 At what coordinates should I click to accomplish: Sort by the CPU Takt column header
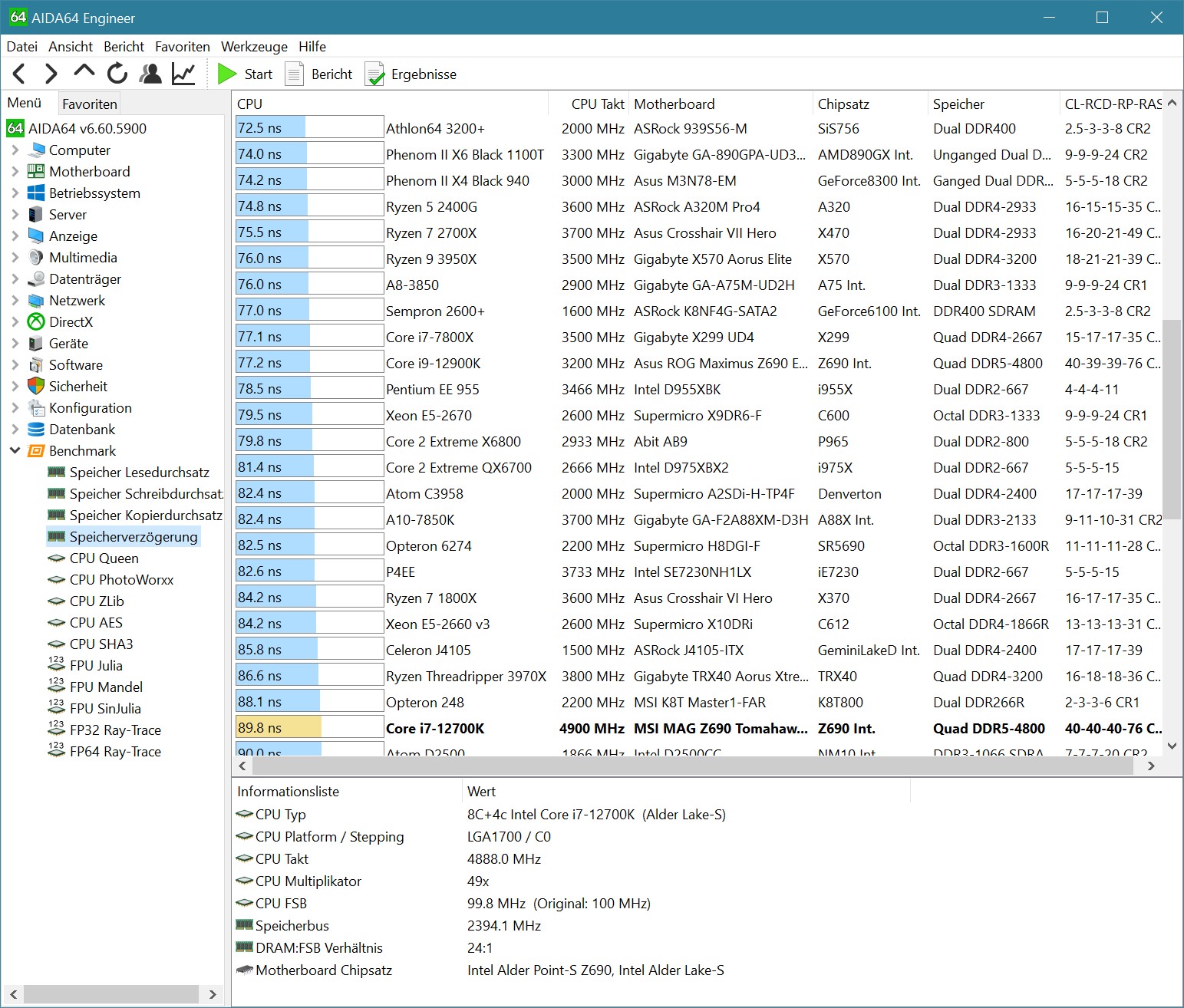[589, 104]
